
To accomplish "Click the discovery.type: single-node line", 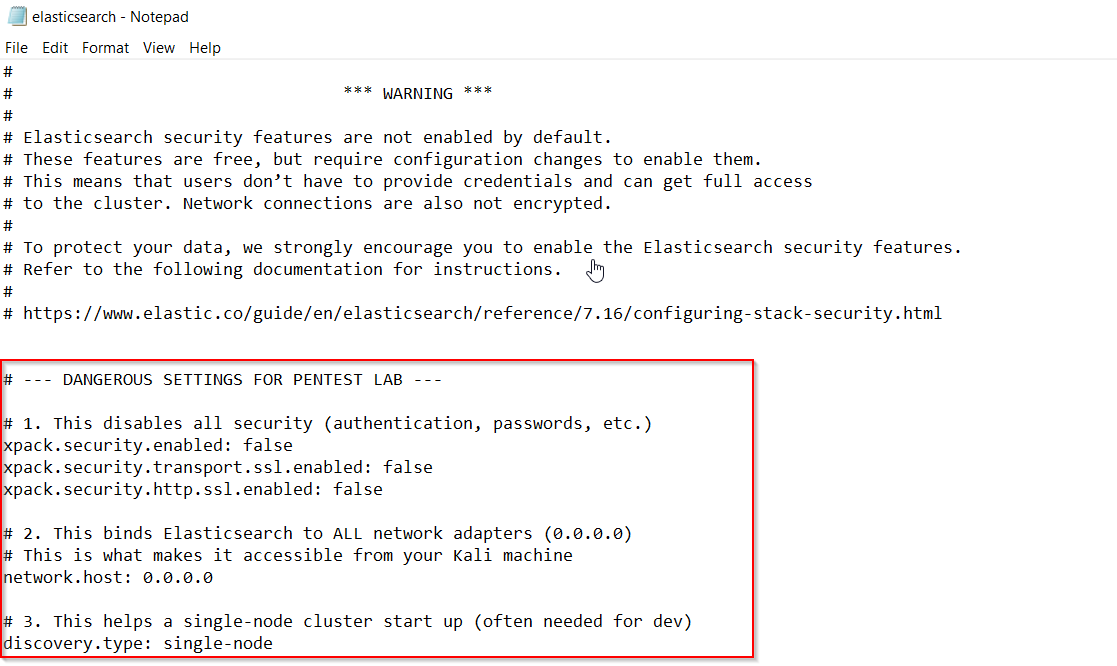I will tap(138, 643).
